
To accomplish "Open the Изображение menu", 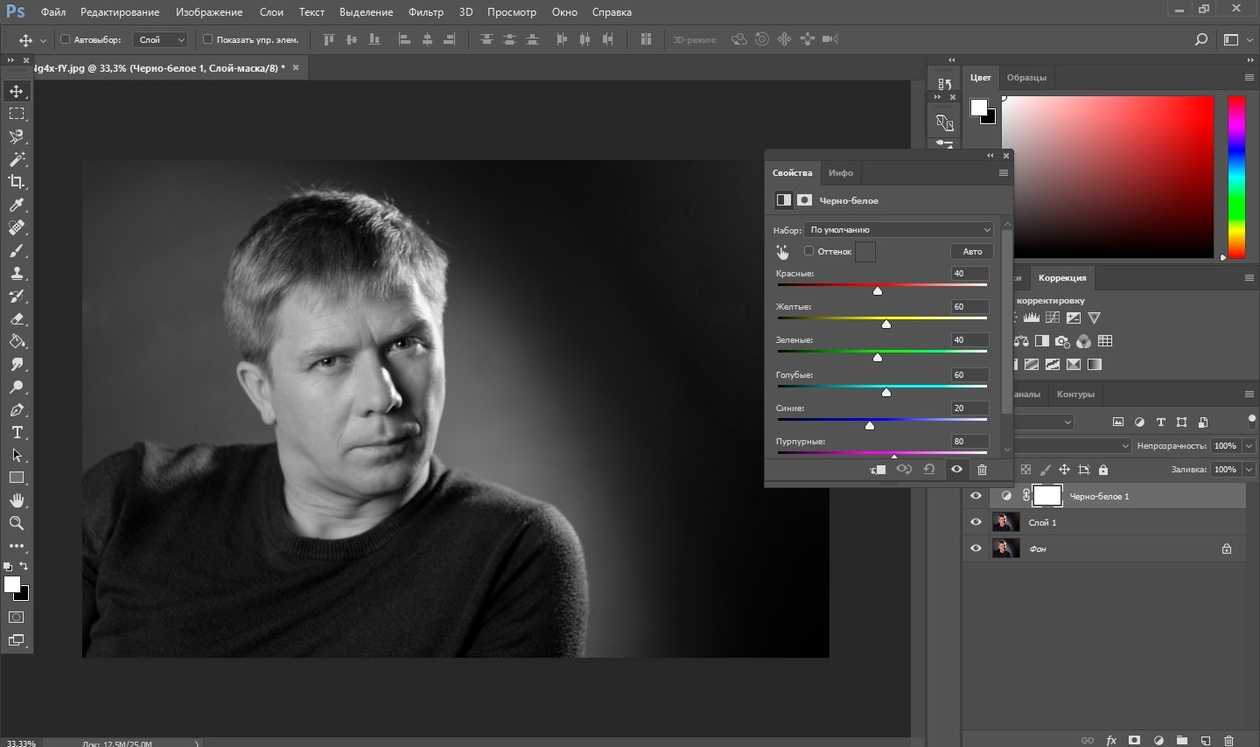I will click(x=209, y=12).
